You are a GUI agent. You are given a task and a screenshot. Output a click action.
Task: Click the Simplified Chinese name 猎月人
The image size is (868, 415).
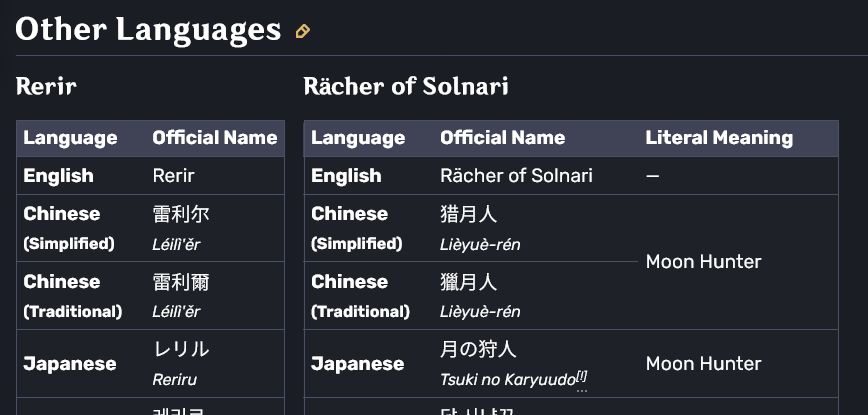[468, 214]
